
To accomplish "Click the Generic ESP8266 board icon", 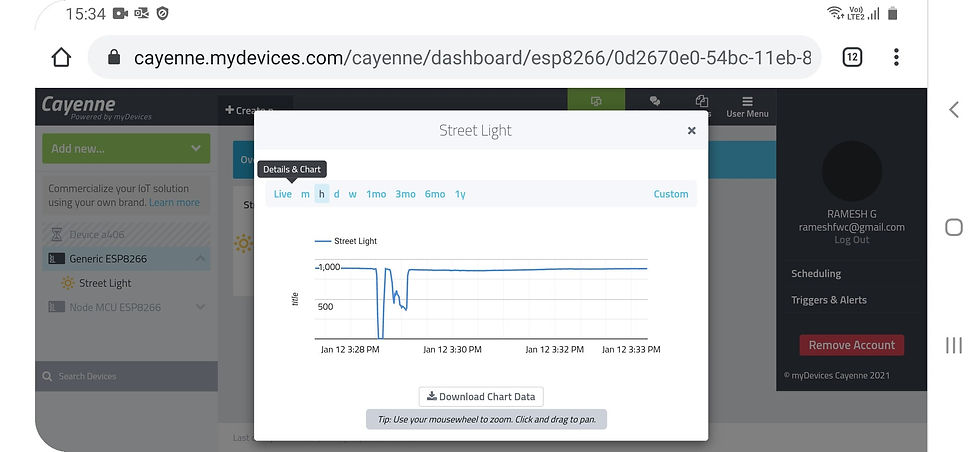I will tap(57, 258).
